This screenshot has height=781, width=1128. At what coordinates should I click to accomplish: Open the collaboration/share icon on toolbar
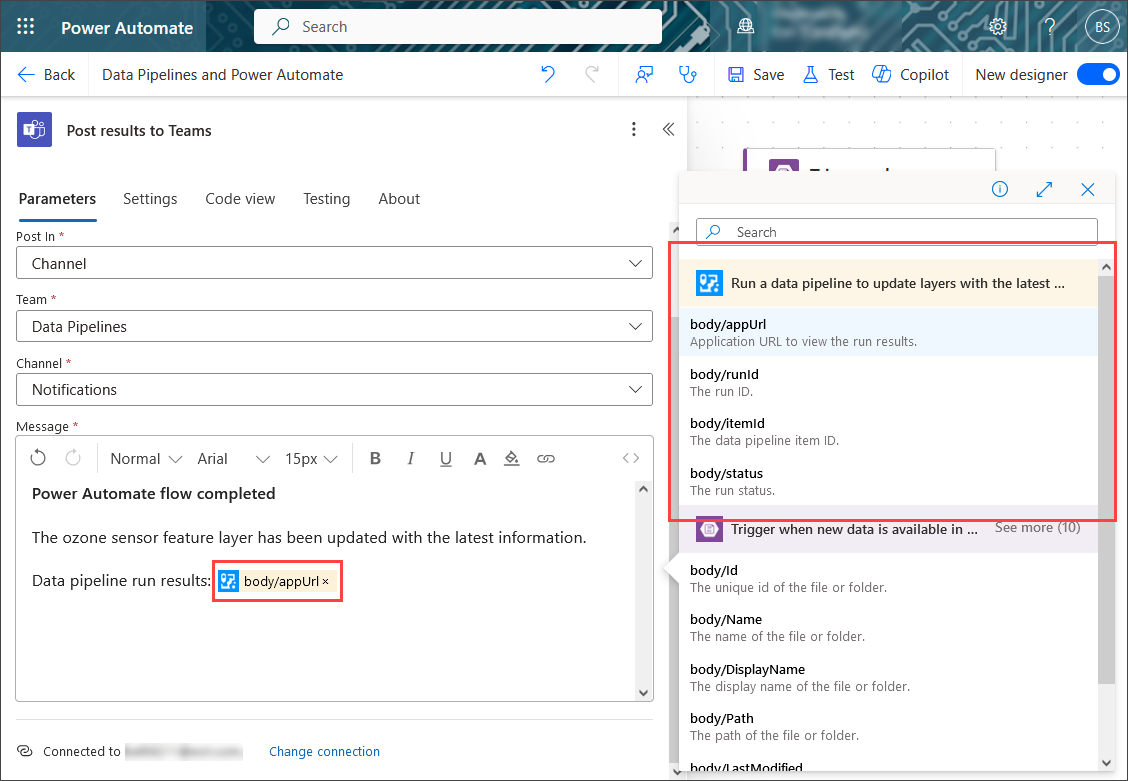644,74
